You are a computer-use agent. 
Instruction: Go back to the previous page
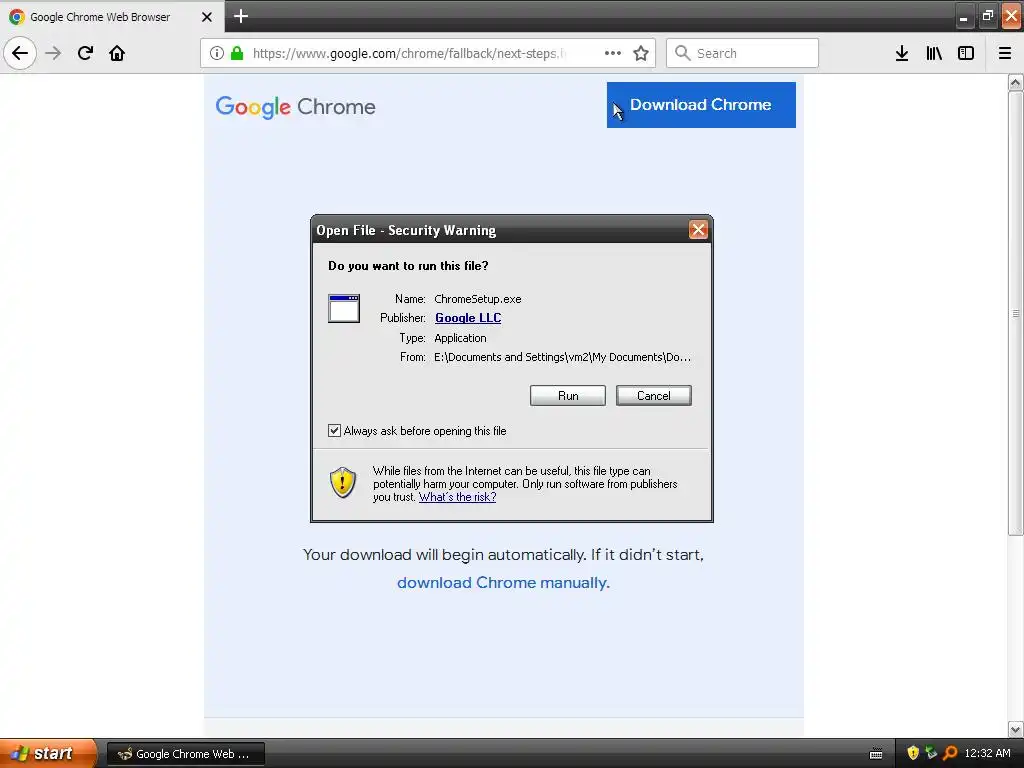click(20, 53)
